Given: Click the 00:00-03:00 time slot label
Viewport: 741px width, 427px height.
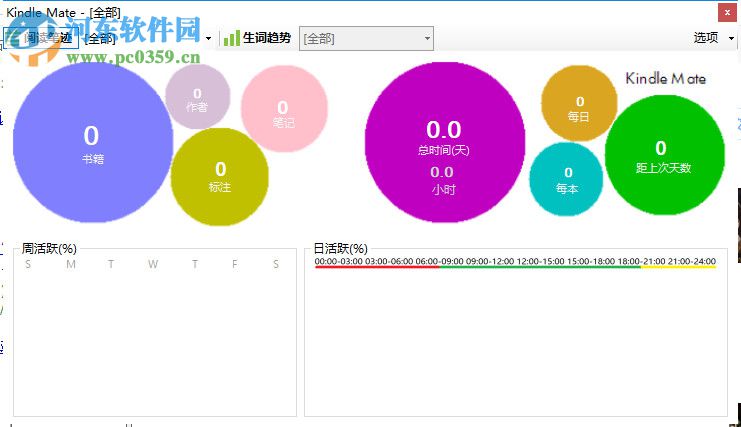Looking at the screenshot, I should 338,261.
